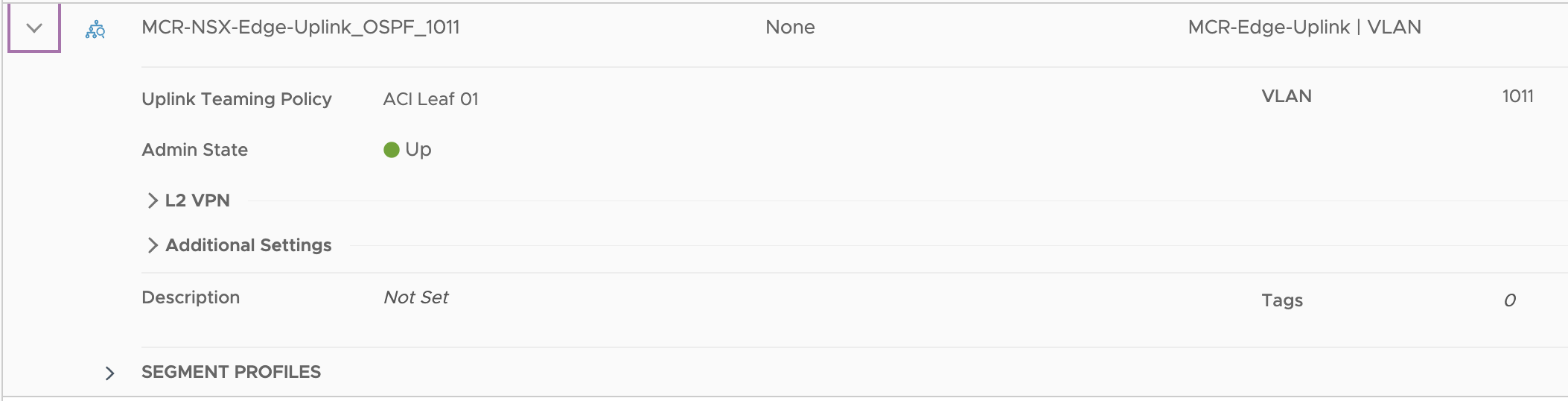Click the L2 VPN label
The height and width of the screenshot is (401, 1568).
point(197,200)
